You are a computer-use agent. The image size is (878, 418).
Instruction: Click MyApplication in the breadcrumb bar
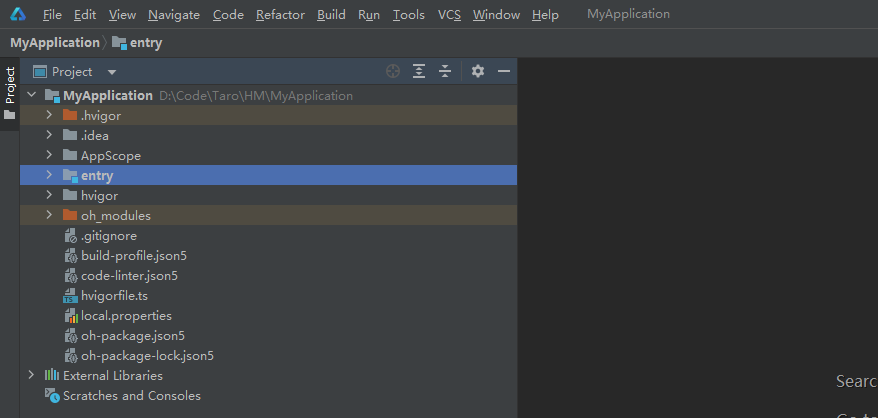[x=55, y=43]
